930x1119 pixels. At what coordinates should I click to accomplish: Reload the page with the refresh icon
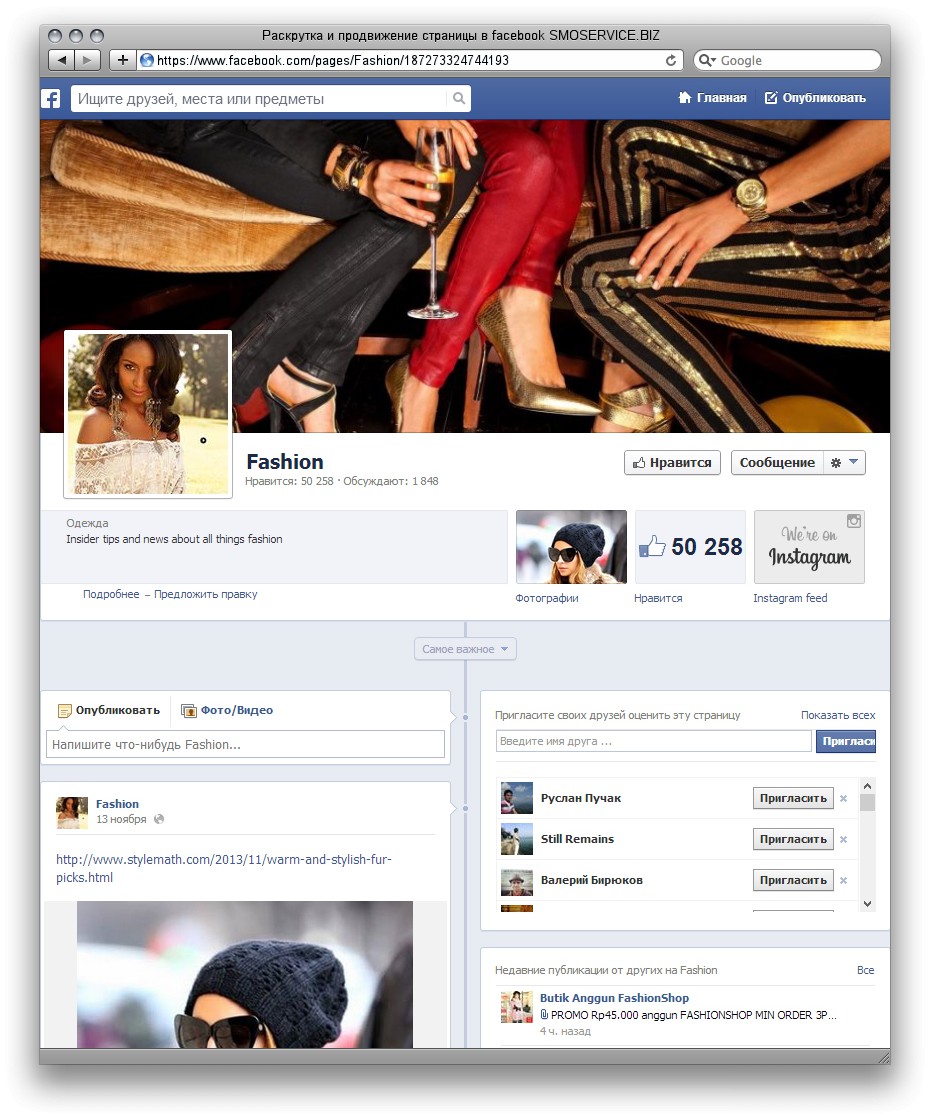point(671,60)
